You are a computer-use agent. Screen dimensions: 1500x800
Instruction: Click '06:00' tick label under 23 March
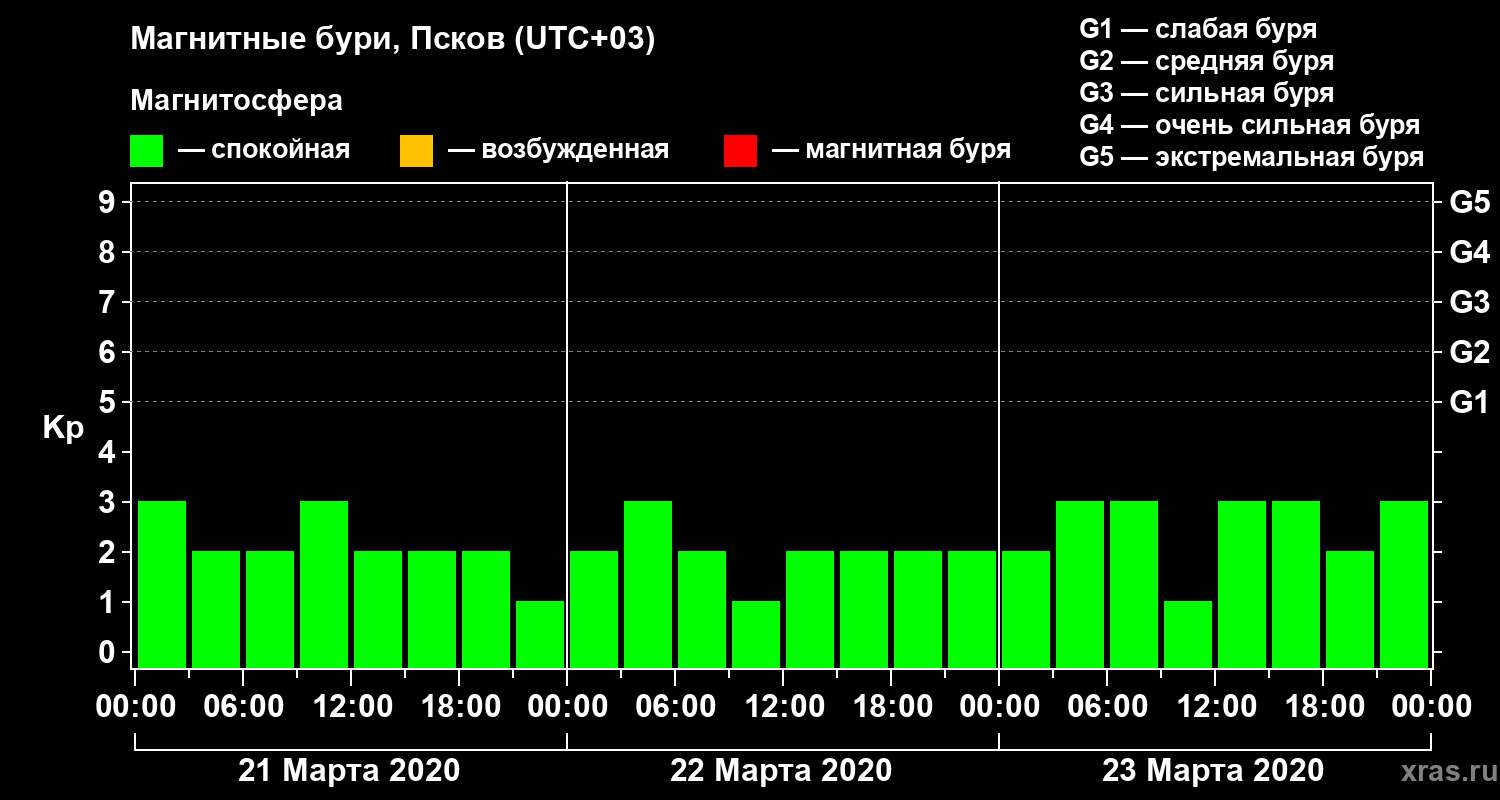pos(1107,707)
